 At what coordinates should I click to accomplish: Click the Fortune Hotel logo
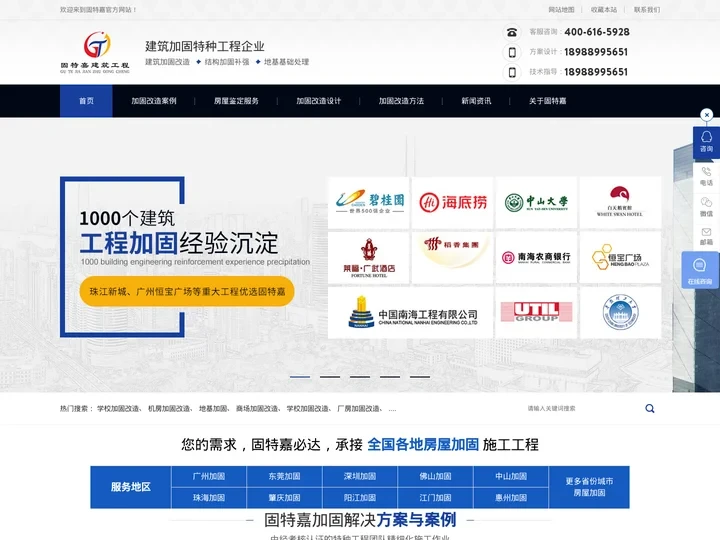click(x=369, y=257)
